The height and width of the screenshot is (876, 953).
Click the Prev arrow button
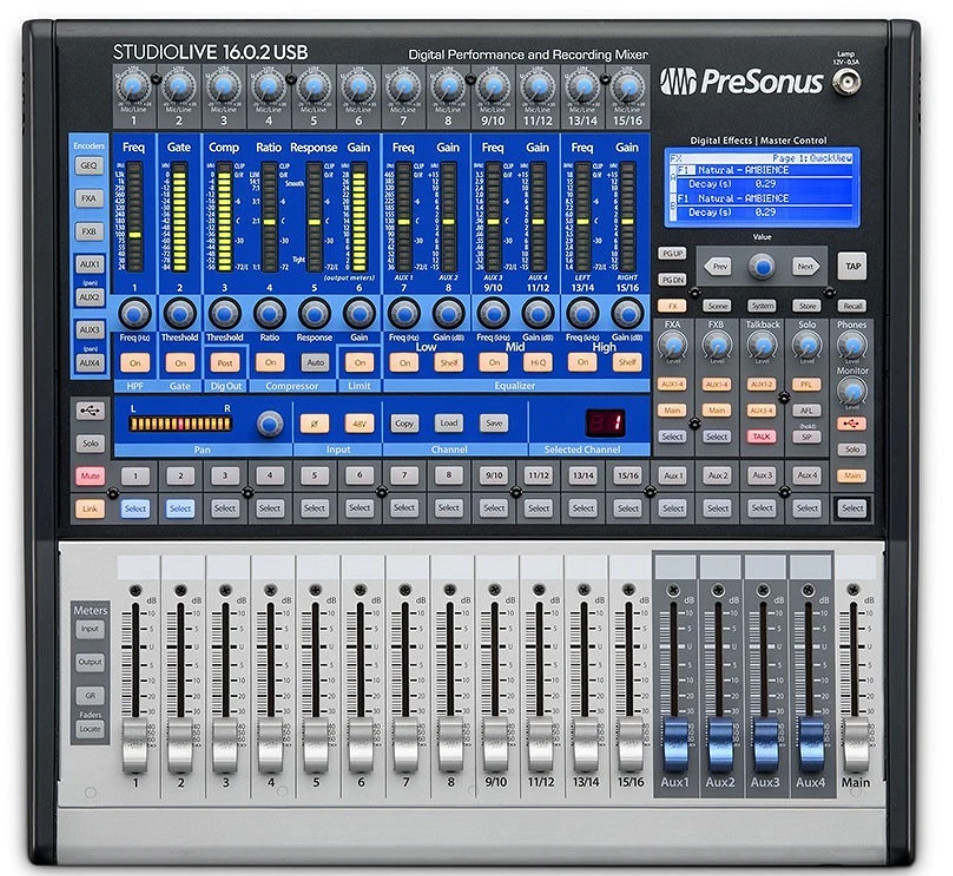(x=719, y=266)
